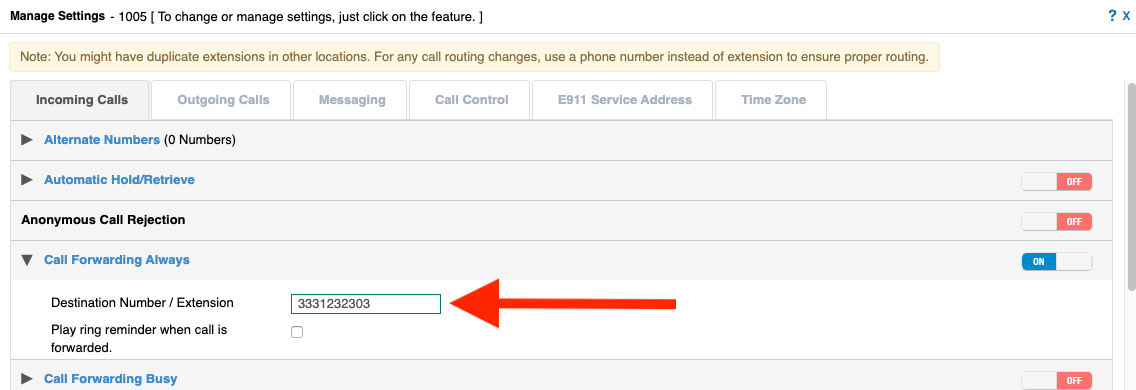Image resolution: width=1136 pixels, height=390 pixels.
Task: Click the Alternate Numbers link
Action: (102, 140)
